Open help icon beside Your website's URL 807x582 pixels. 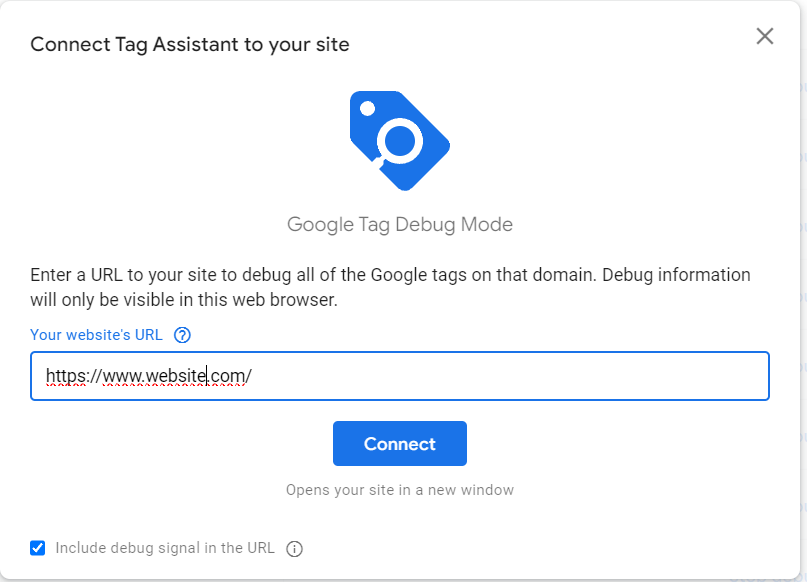pyautogui.click(x=182, y=335)
